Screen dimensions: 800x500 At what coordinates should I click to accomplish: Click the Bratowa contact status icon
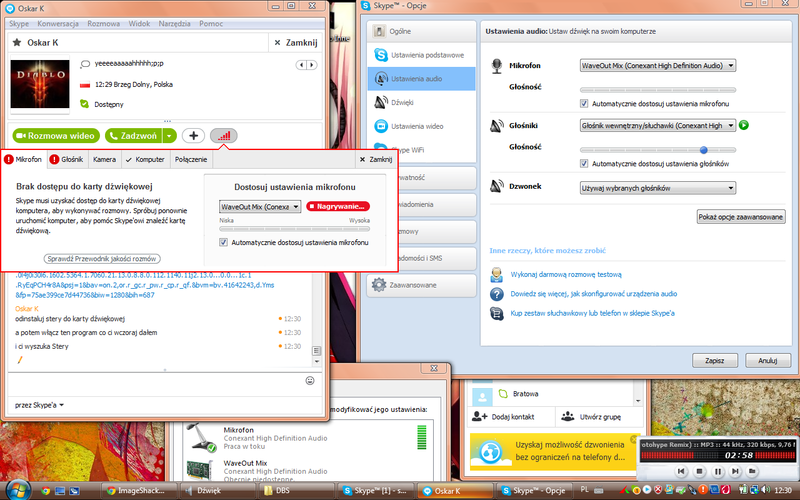tap(503, 393)
